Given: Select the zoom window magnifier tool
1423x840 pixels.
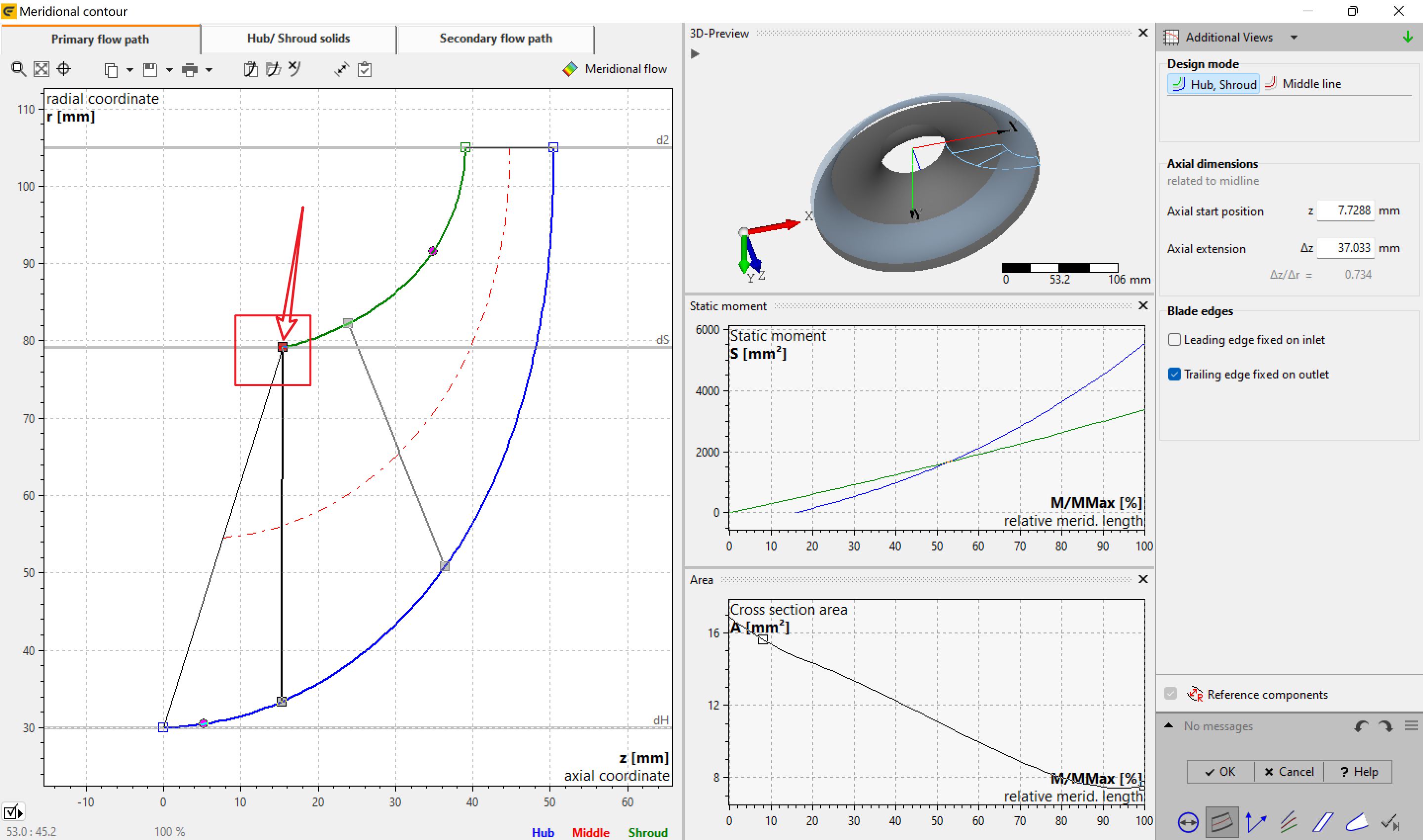Looking at the screenshot, I should [x=18, y=69].
